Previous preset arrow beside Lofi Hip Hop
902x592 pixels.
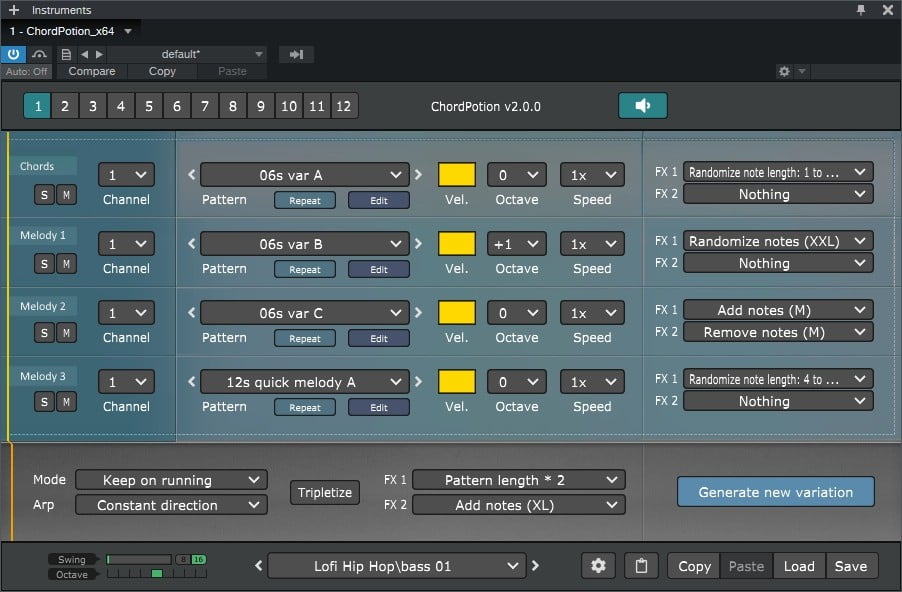click(259, 566)
